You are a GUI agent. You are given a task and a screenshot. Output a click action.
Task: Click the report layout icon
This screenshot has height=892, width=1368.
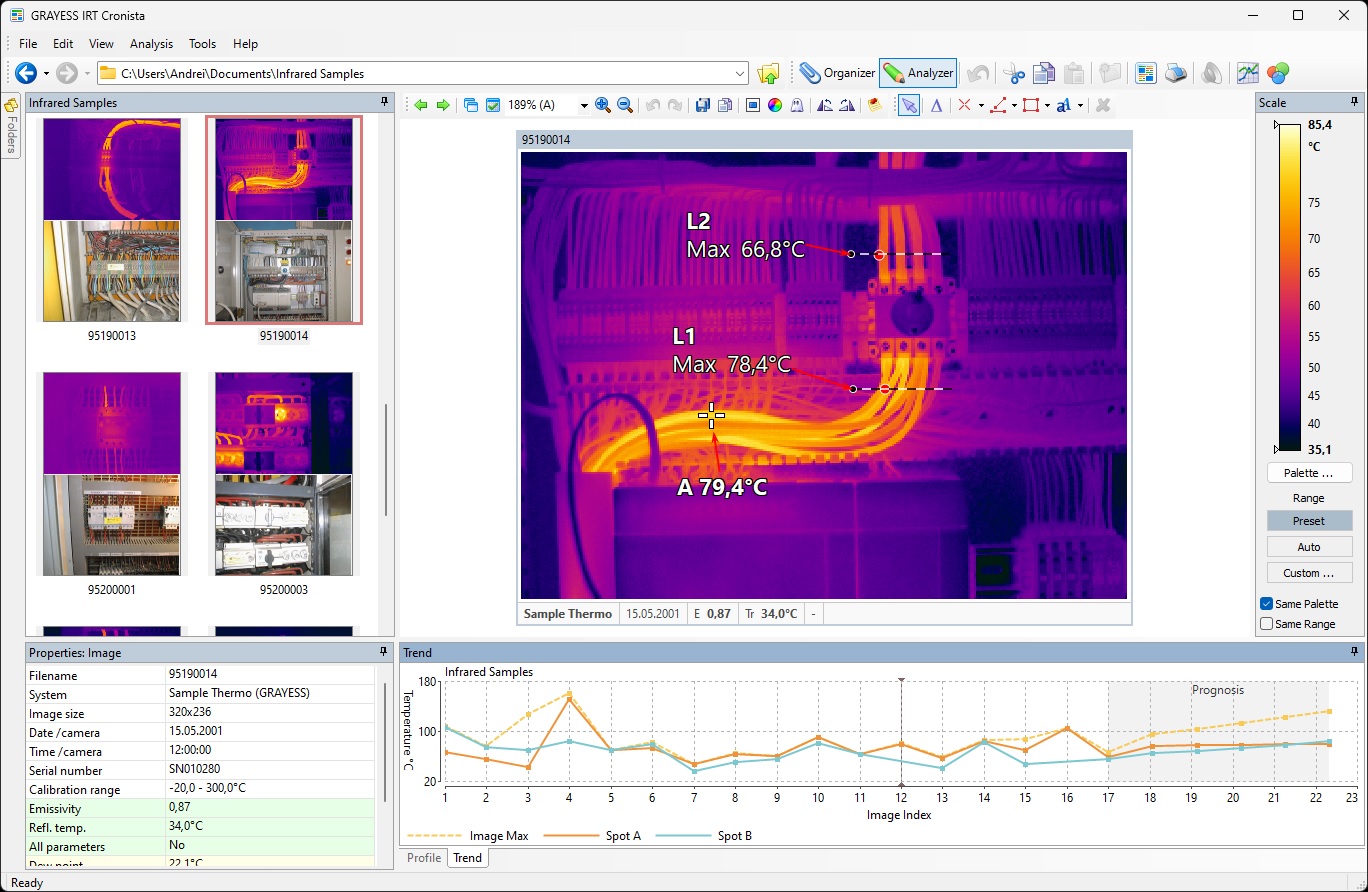[1146, 73]
